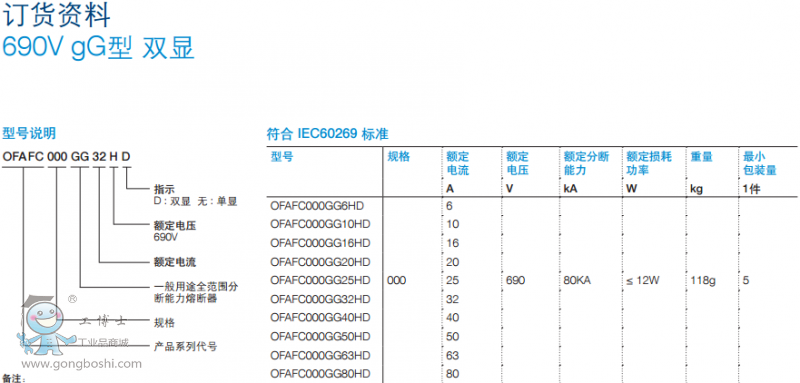Click the 80KA breaking capacity value

(577, 280)
